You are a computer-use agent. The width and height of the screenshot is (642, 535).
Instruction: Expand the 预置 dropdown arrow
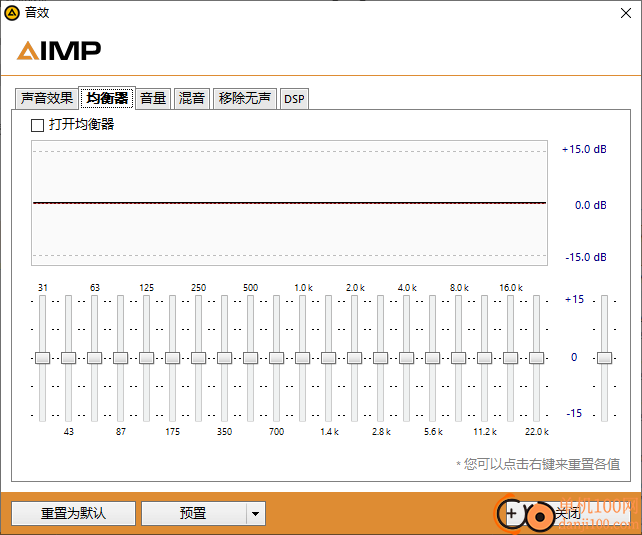(255, 513)
